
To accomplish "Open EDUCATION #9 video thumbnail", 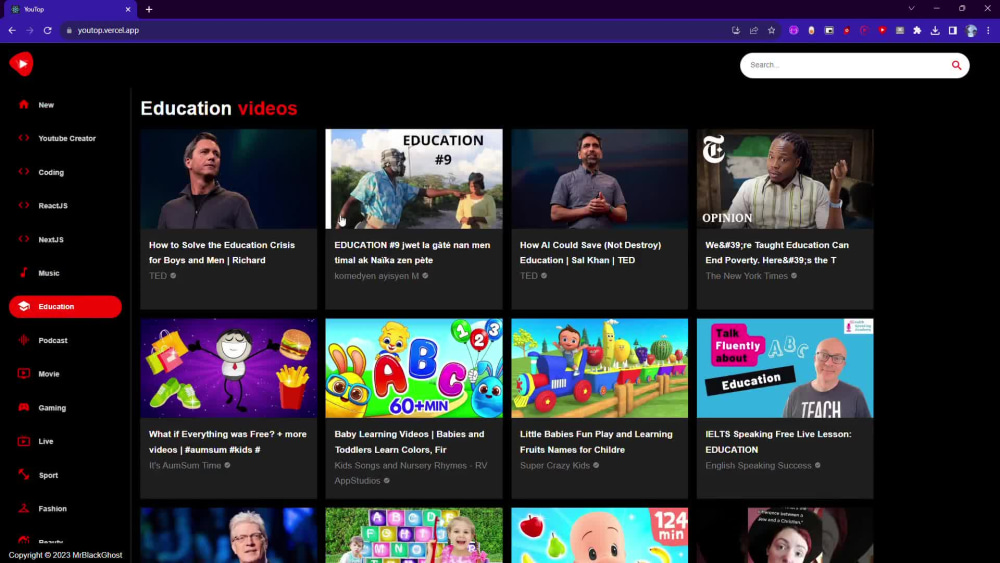I will point(414,179).
